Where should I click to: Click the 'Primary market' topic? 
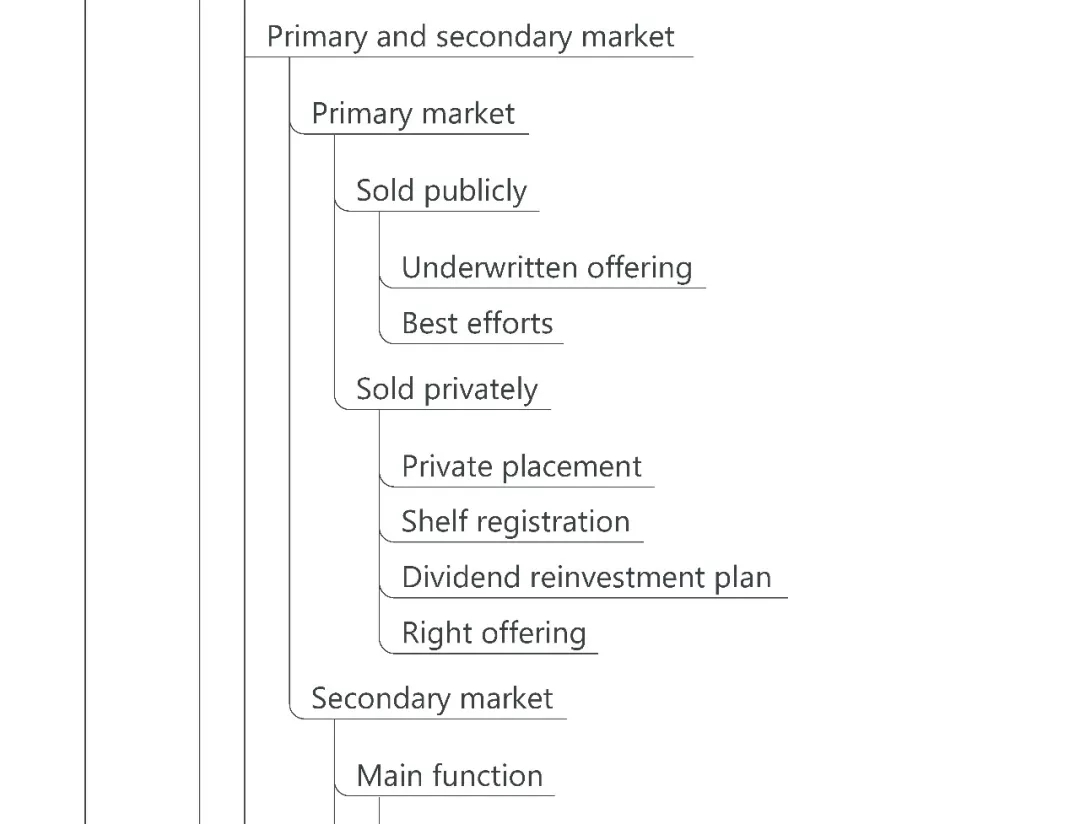[x=412, y=113]
